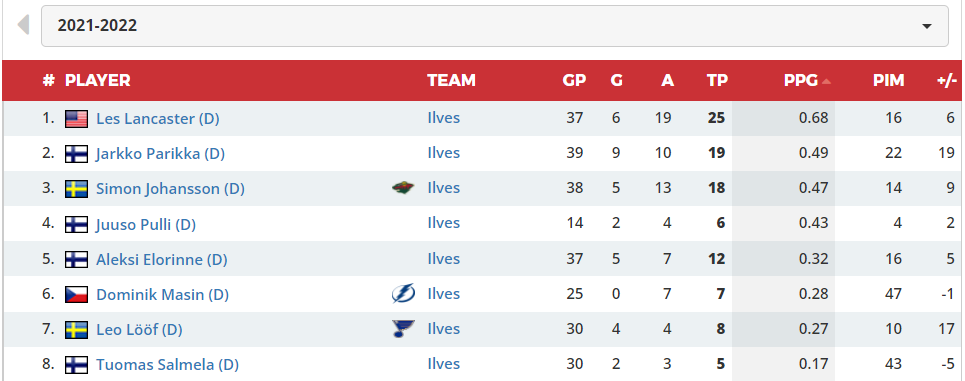Click the St. Louis Blues logo beside Leo Lööf

point(403,329)
